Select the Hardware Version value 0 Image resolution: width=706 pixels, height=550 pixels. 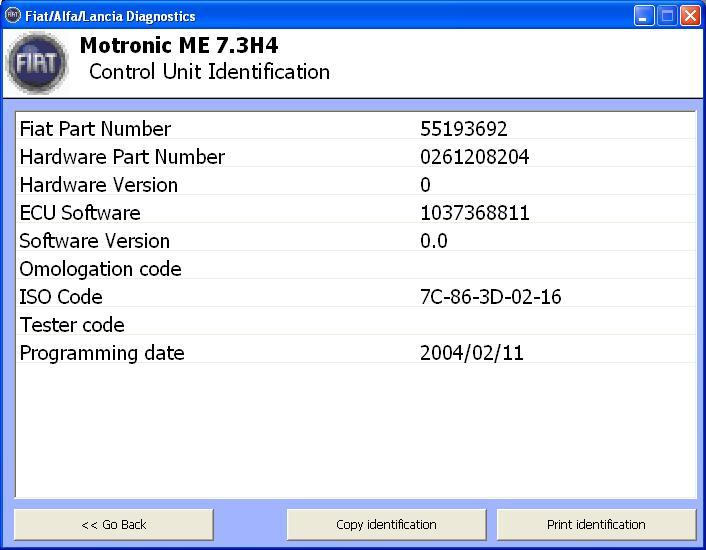[x=425, y=185]
